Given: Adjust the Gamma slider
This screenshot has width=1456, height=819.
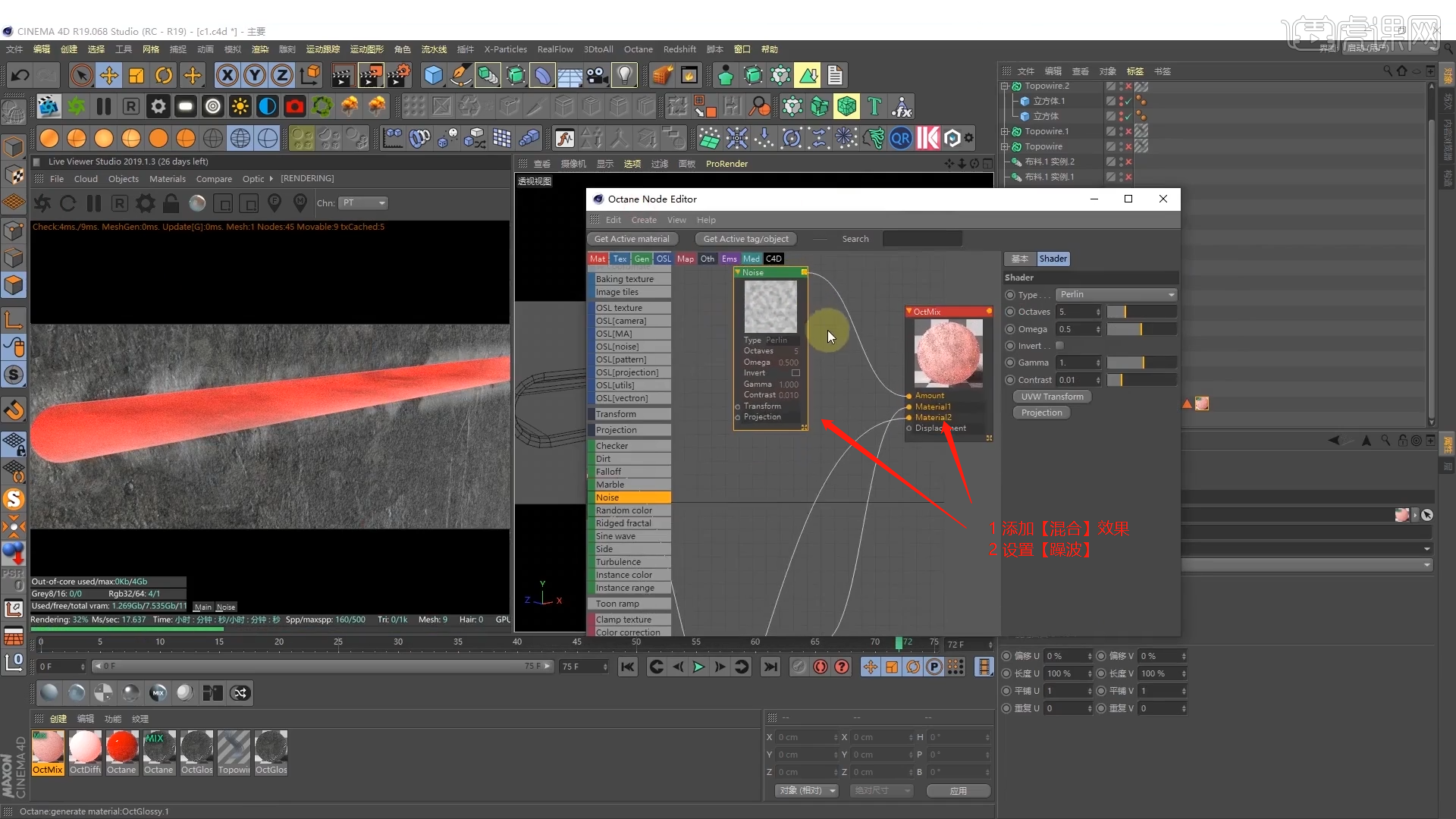Looking at the screenshot, I should (x=1141, y=362).
